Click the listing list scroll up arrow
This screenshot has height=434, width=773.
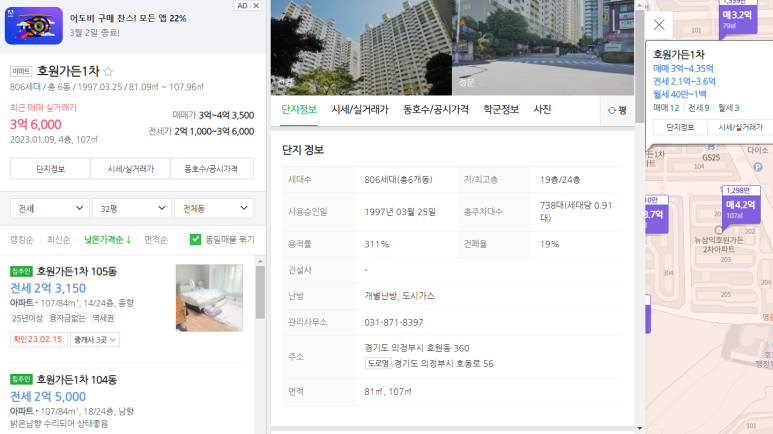point(260,261)
